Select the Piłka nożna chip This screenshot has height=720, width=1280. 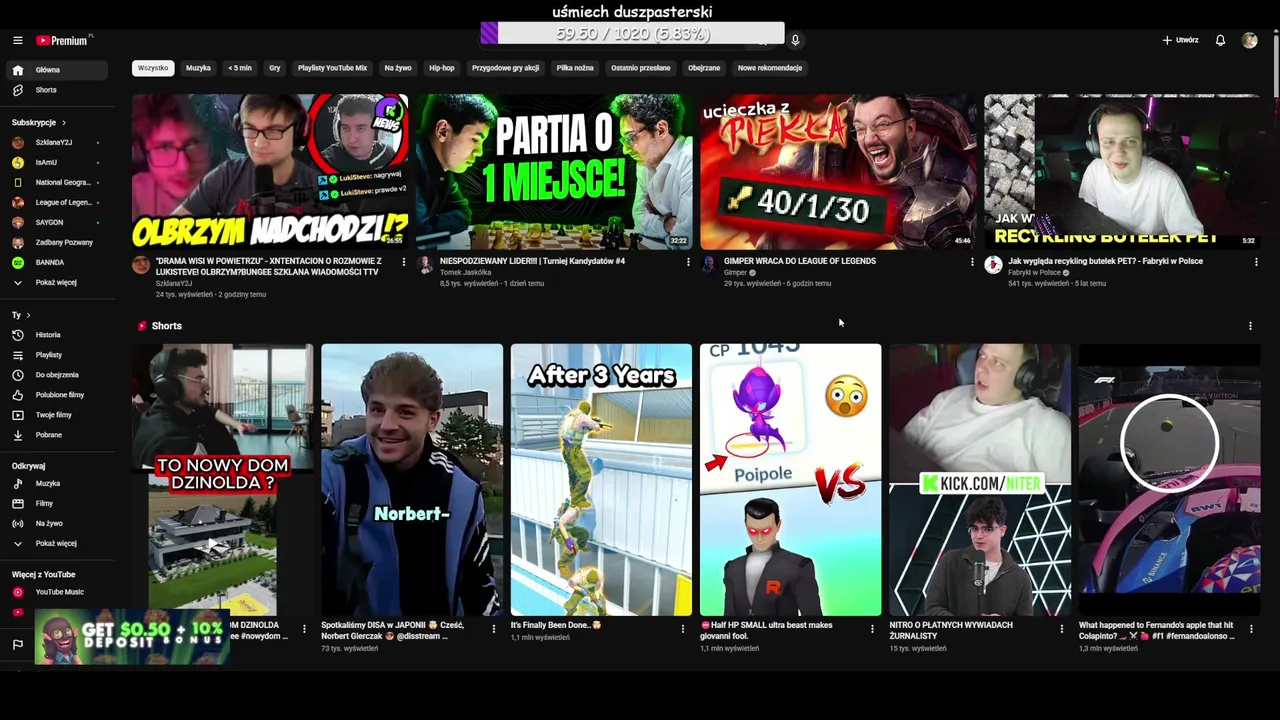point(575,68)
